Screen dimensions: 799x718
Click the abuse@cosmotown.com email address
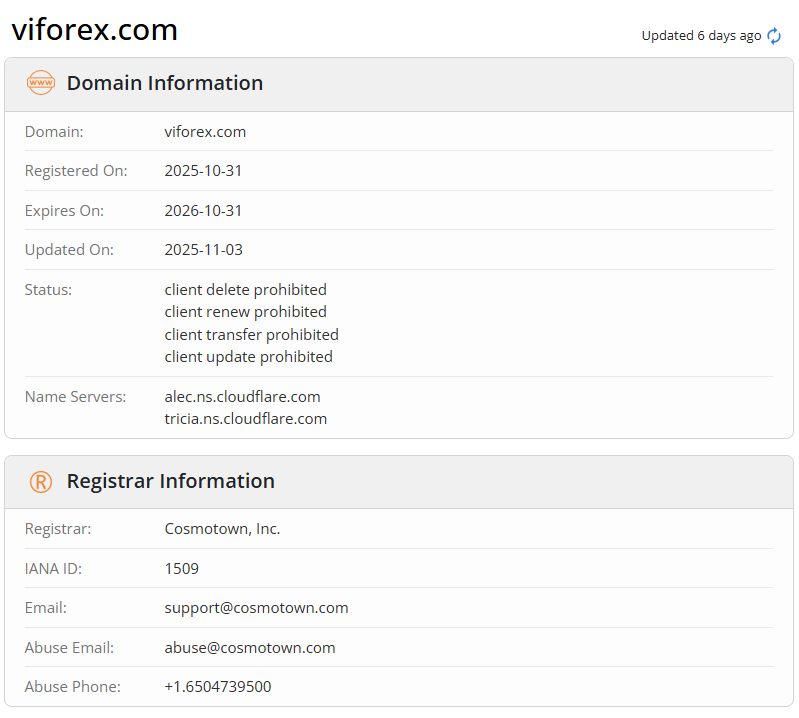[250, 648]
